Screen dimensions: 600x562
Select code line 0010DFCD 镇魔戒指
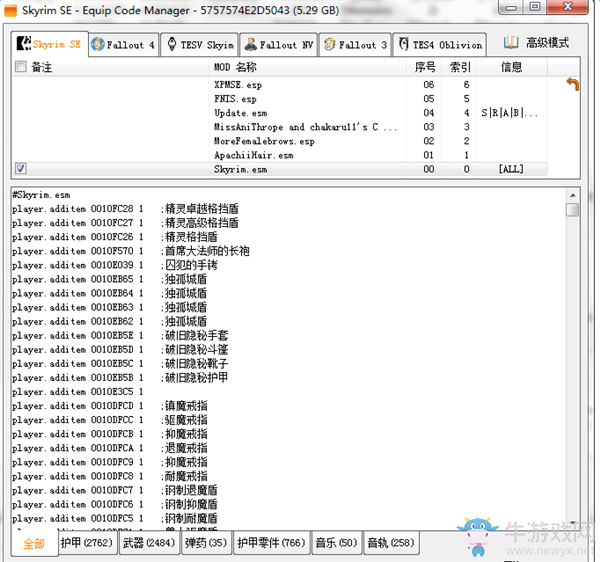pos(110,406)
